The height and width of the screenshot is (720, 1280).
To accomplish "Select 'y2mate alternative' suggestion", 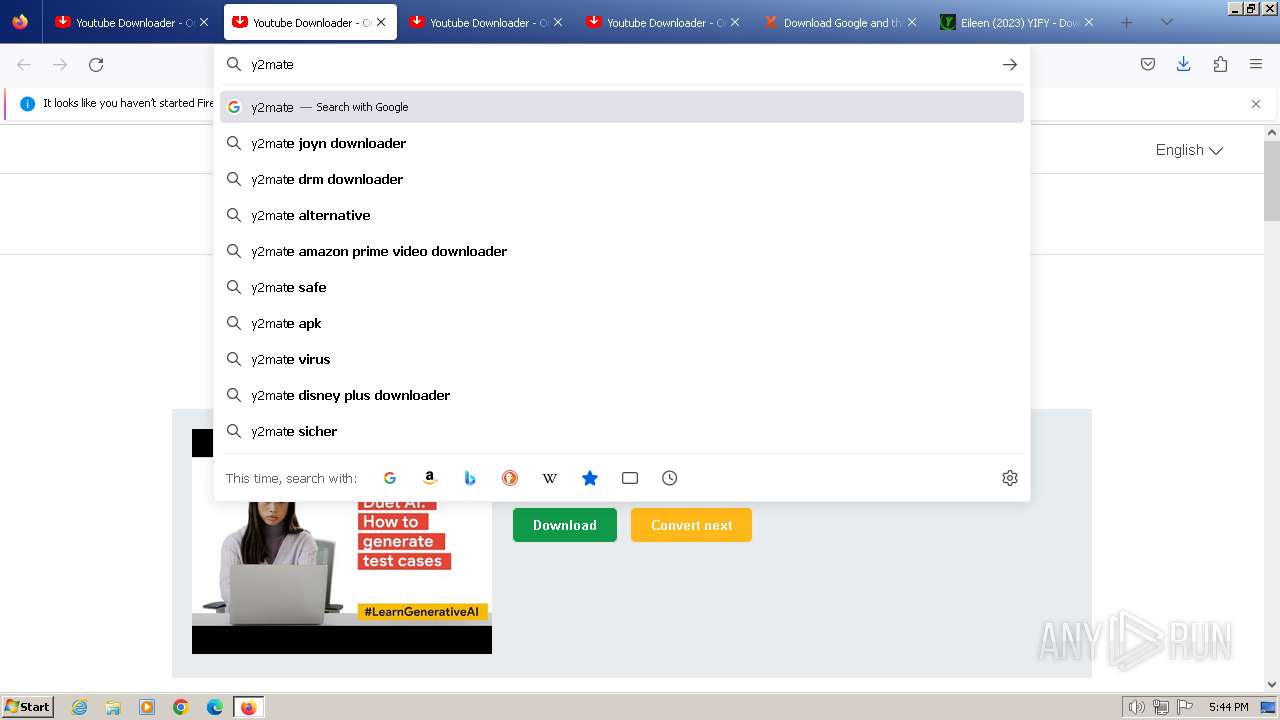I will click(622, 215).
